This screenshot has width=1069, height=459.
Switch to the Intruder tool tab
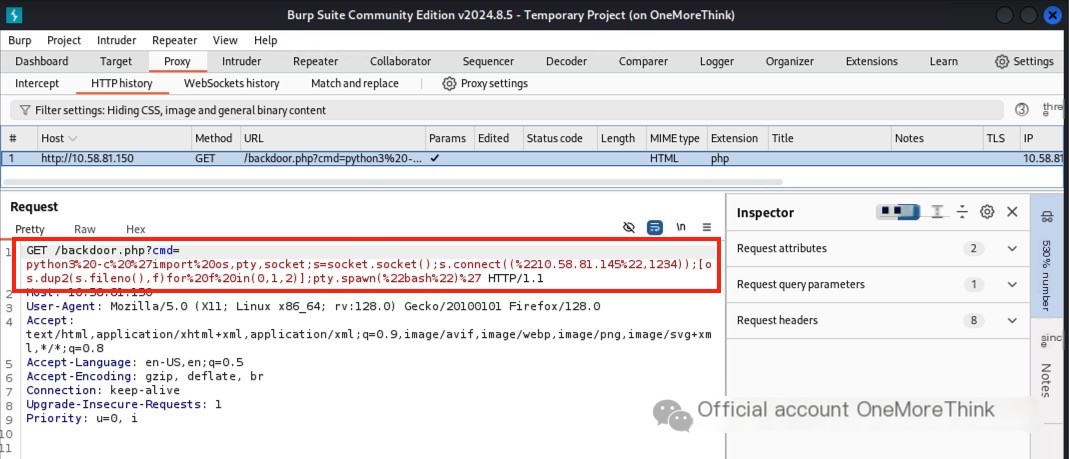(241, 61)
